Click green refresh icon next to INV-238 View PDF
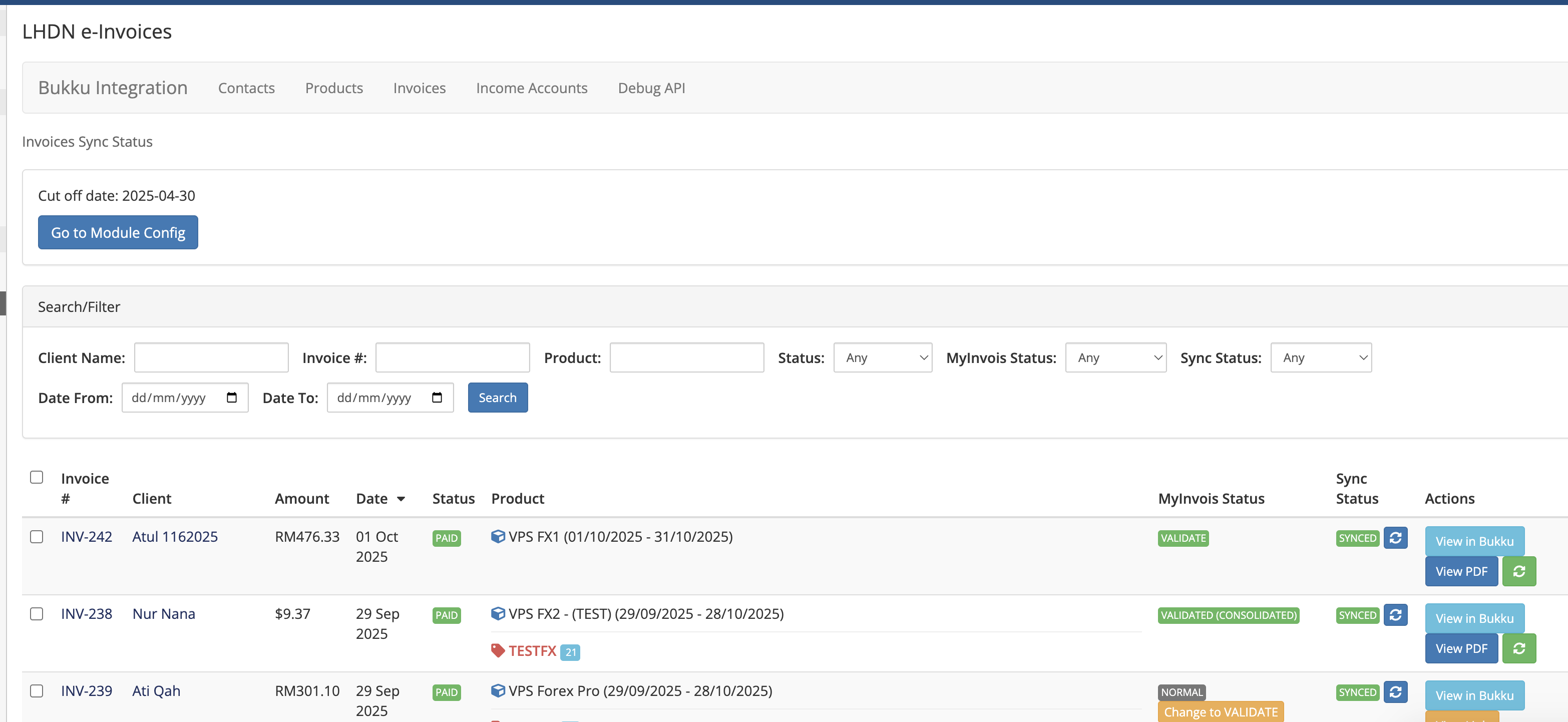The image size is (1568, 722). (1519, 648)
